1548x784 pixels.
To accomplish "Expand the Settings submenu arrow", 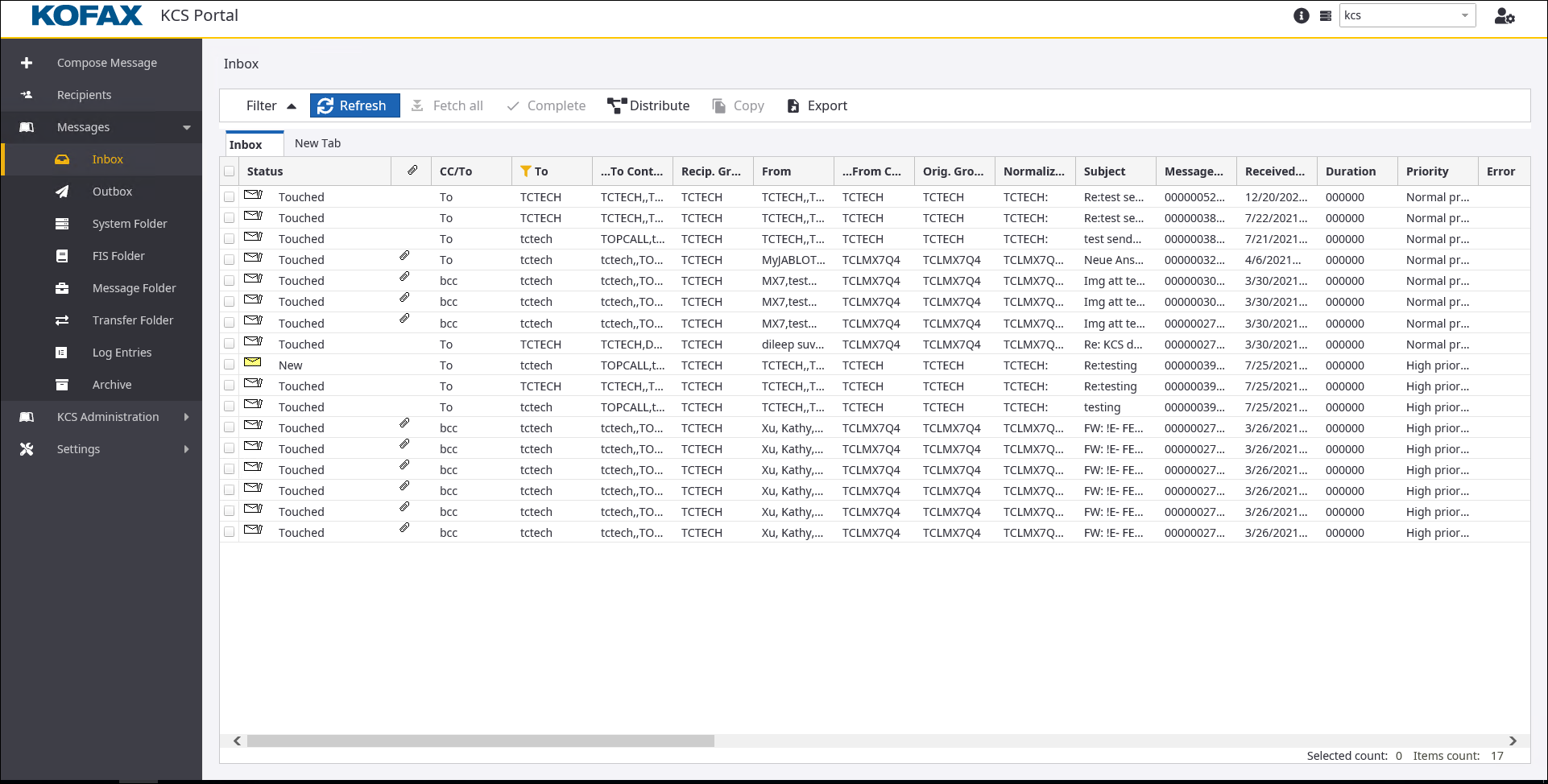I will point(186,449).
